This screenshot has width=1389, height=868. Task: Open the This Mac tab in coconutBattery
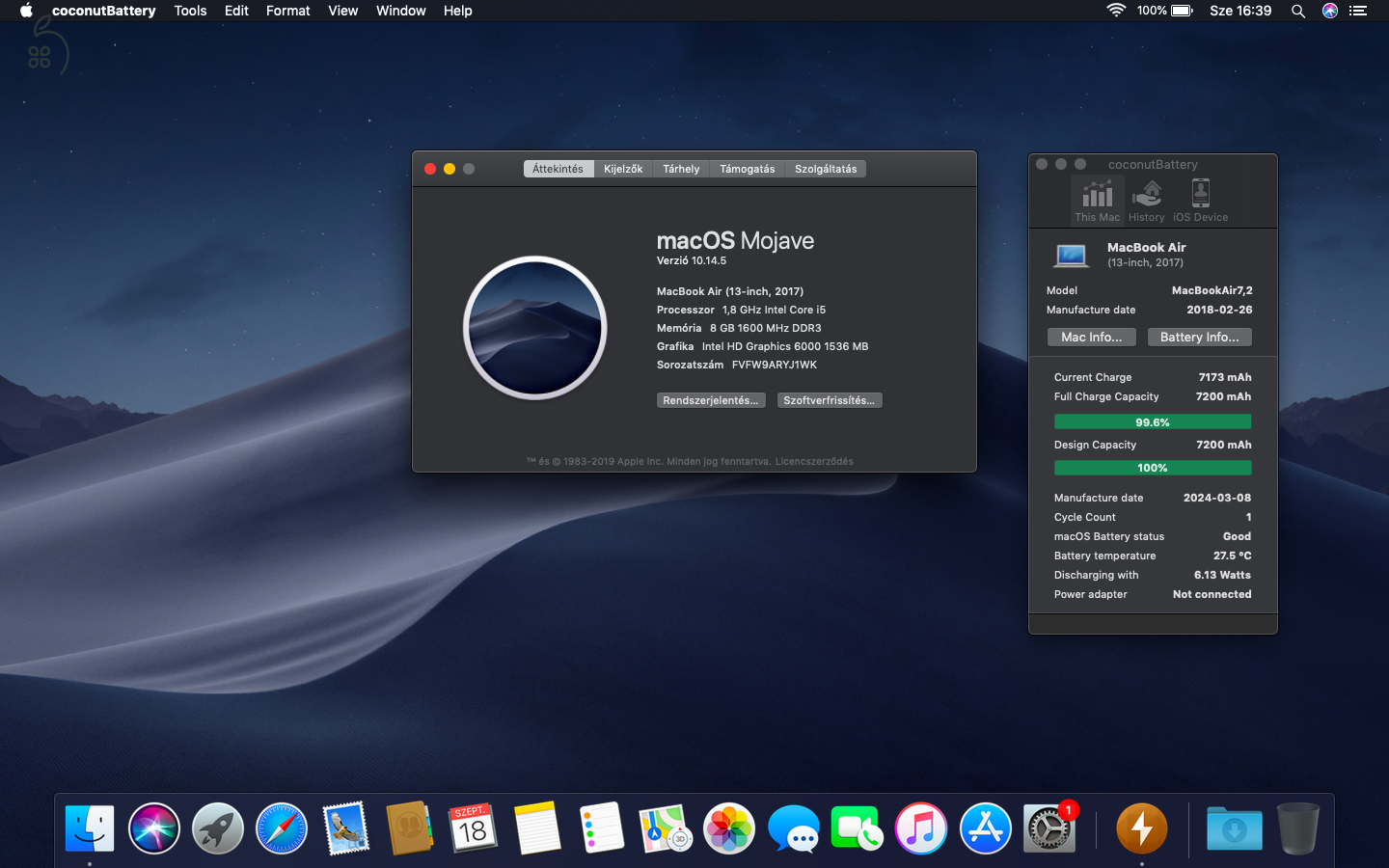[1098, 201]
